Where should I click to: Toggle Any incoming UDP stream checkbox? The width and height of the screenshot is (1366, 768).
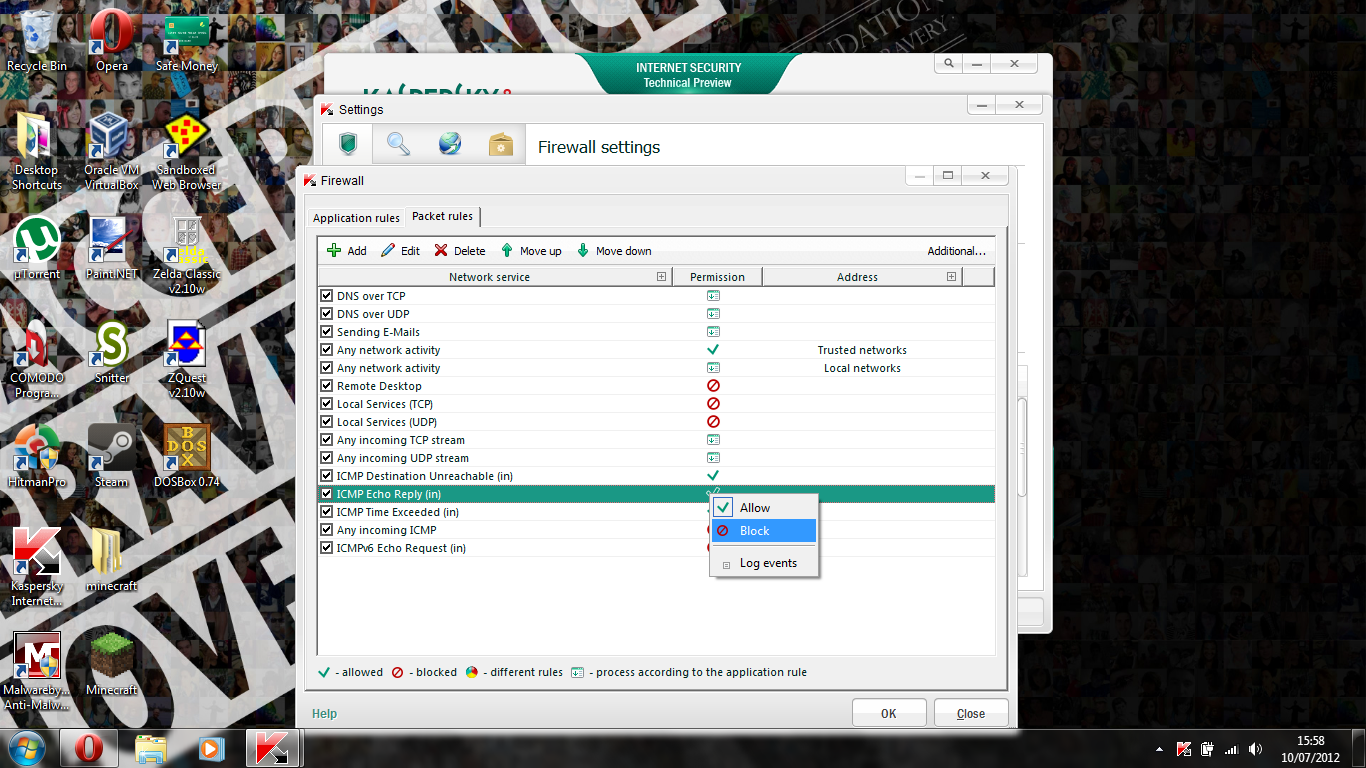[x=326, y=458]
